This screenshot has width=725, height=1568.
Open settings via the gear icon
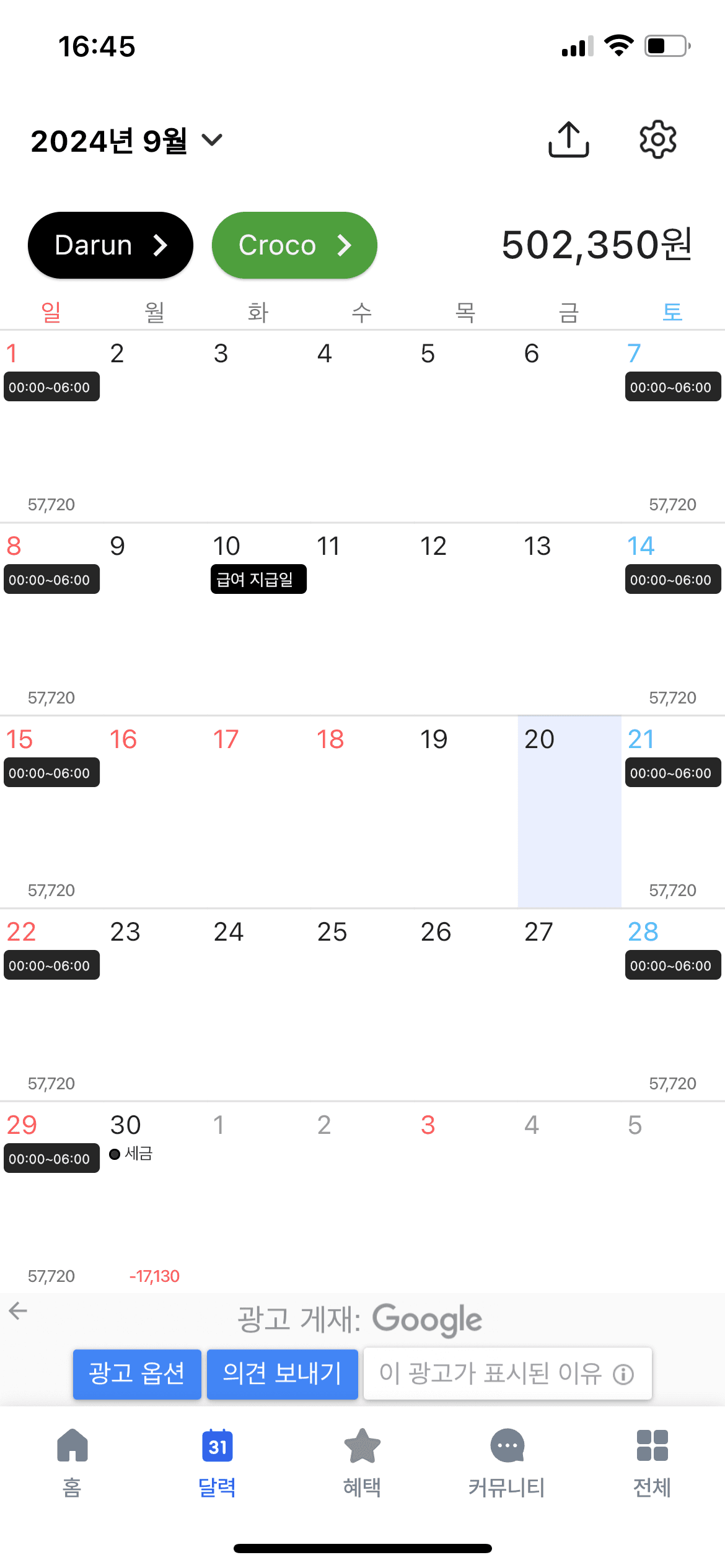pos(657,139)
